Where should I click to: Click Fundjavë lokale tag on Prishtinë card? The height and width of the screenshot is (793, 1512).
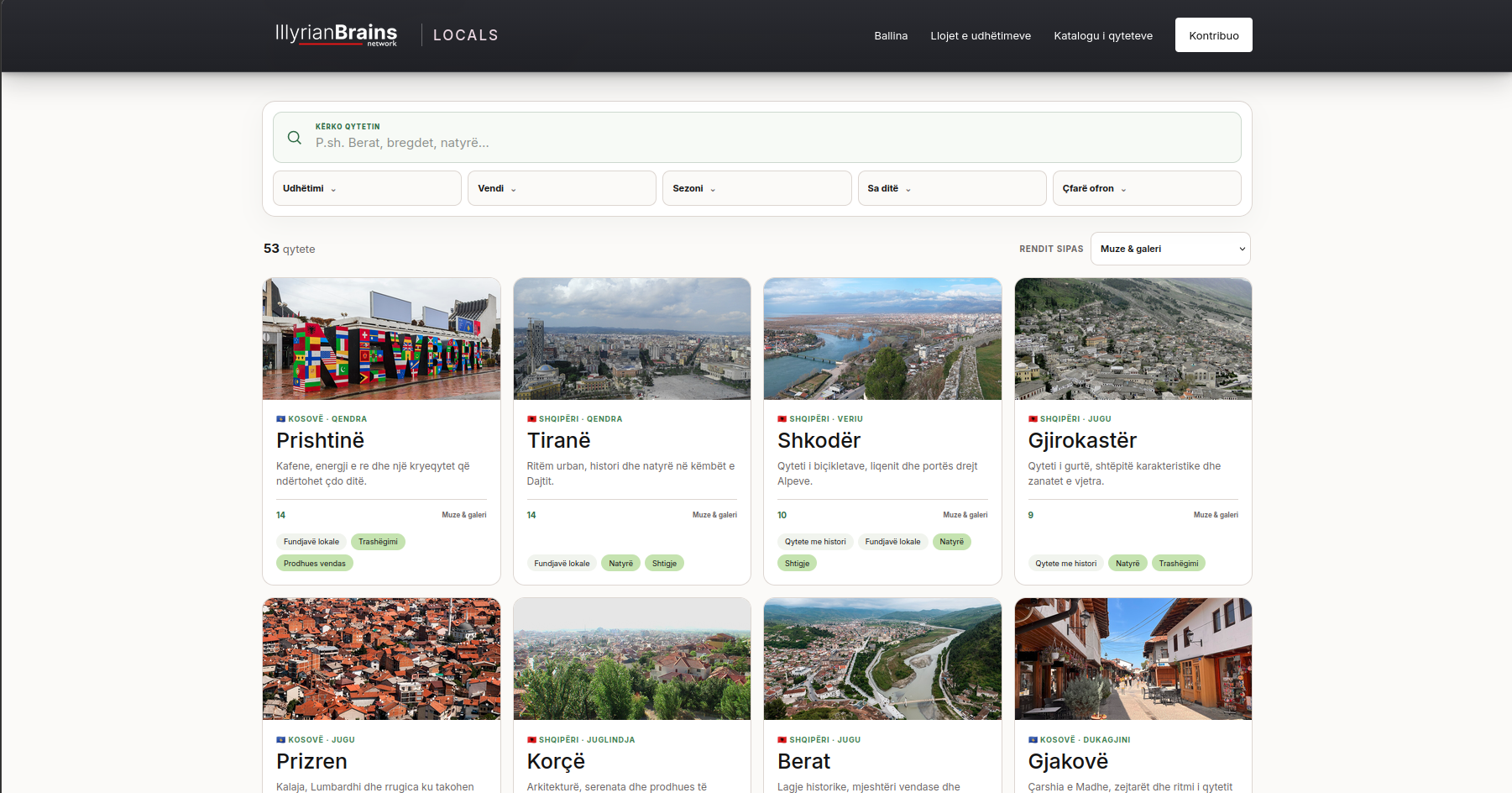(311, 542)
